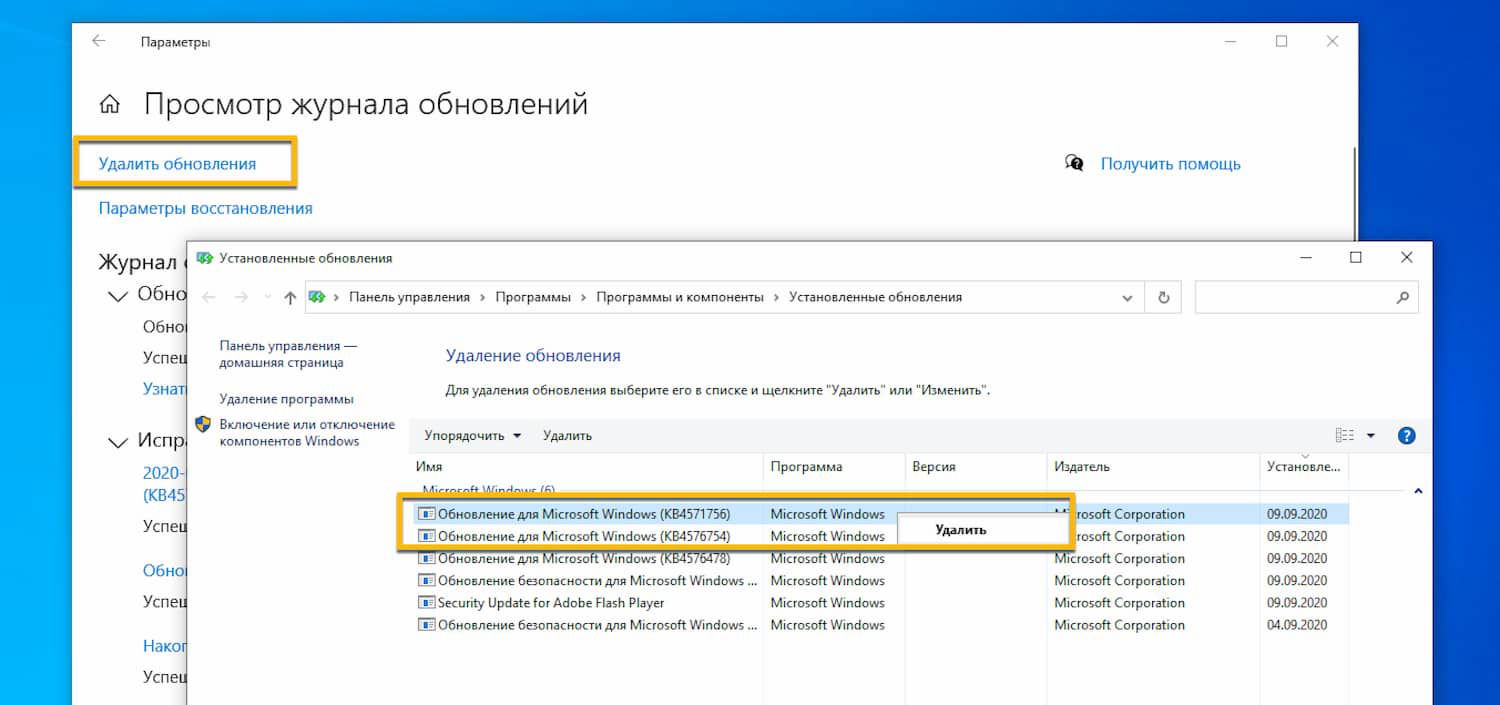The image size is (1500, 705).
Task: Click the Получить помощь link
Action: pyautogui.click(x=1170, y=163)
